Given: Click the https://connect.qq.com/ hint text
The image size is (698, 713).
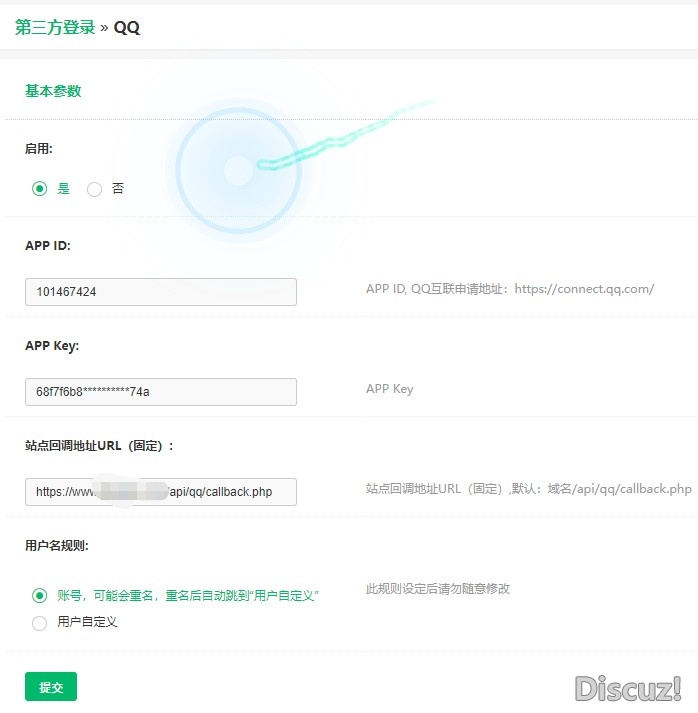Looking at the screenshot, I should (584, 289).
